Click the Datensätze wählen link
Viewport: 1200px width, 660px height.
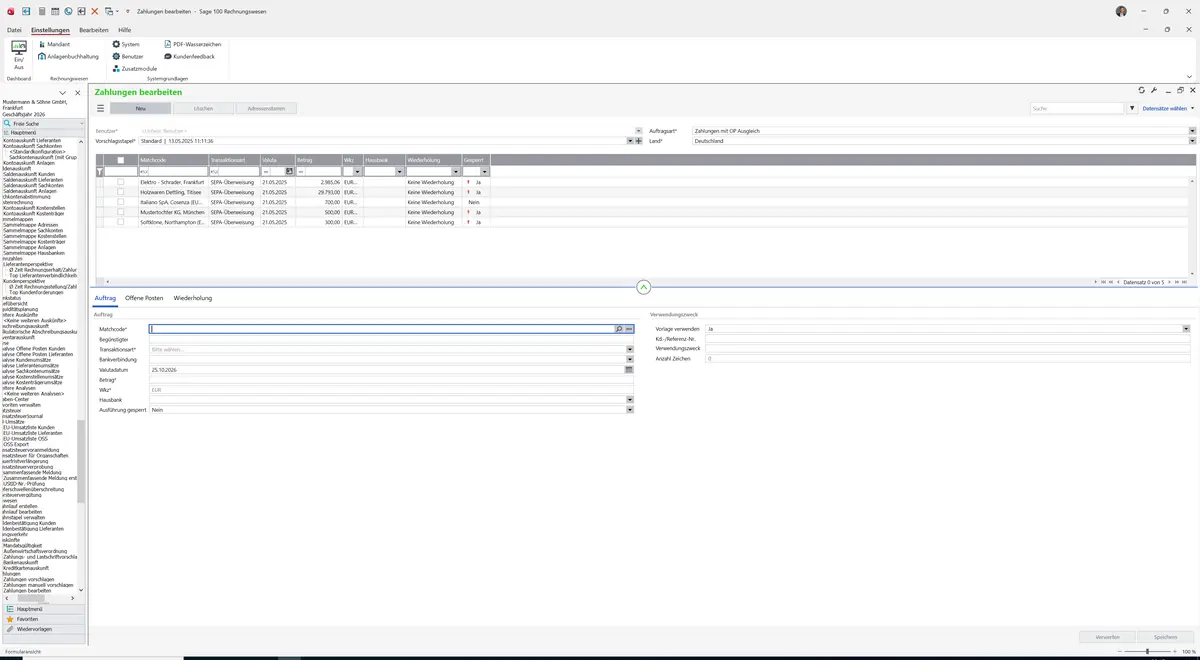click(x=1165, y=108)
